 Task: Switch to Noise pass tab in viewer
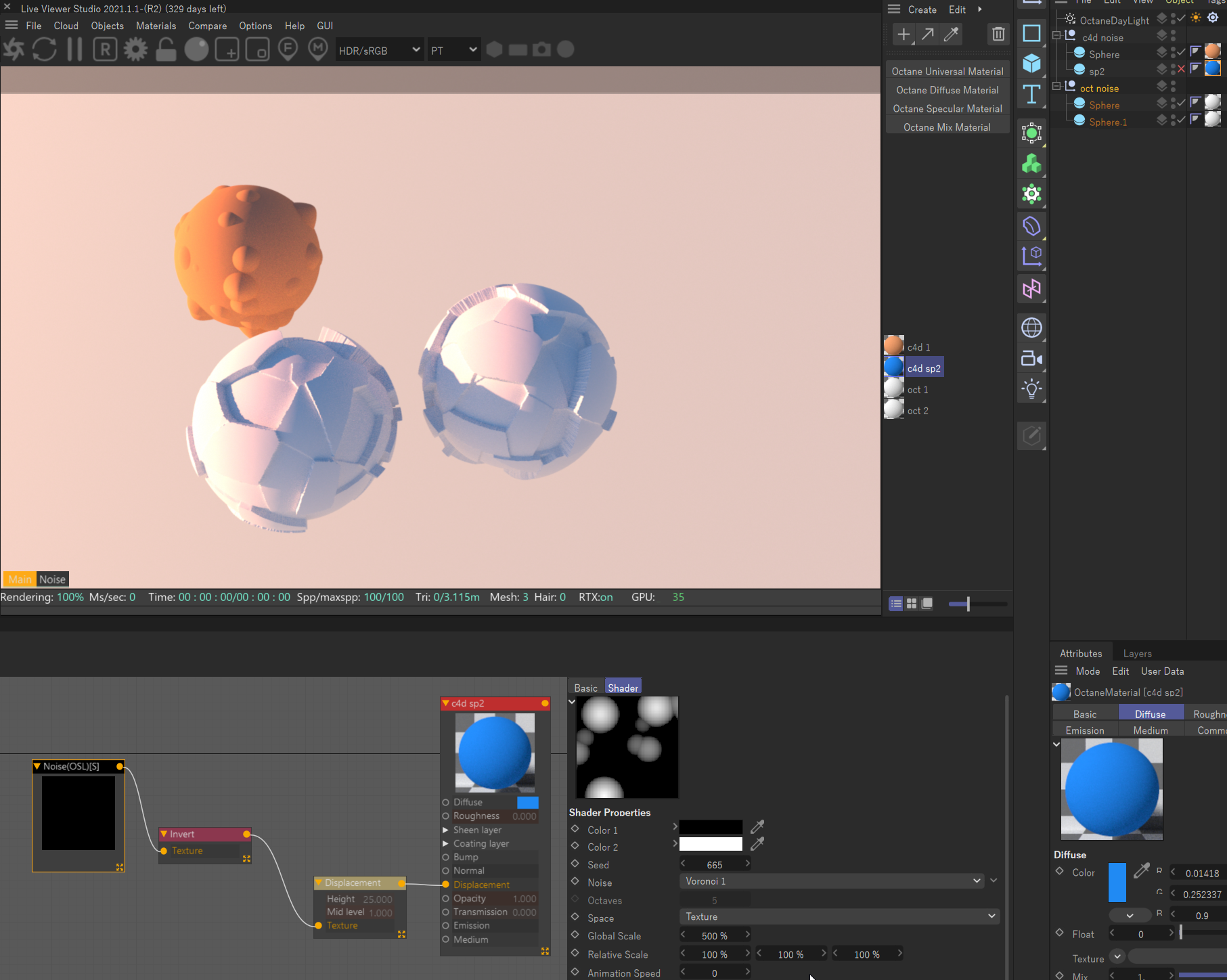[52, 579]
